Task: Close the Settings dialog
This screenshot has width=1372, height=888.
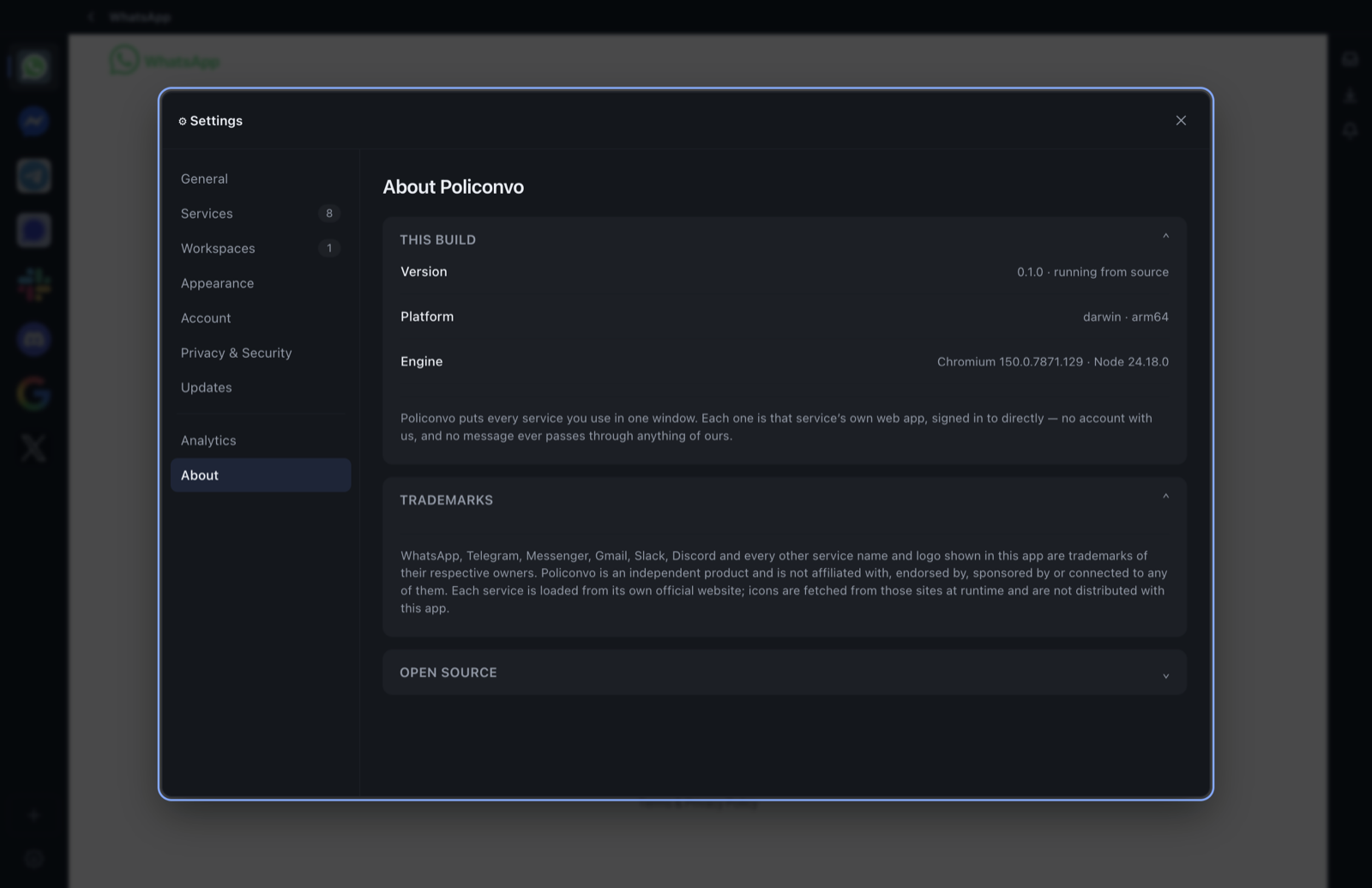Action: coord(1181,120)
